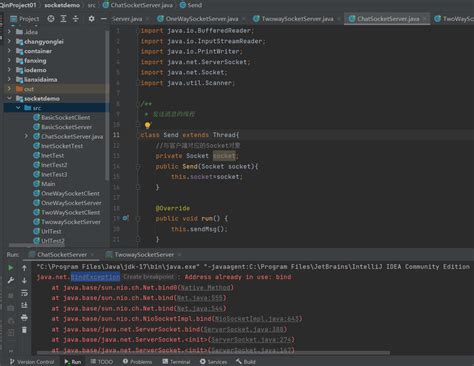Clear console output with trash icon

(x=24, y=330)
